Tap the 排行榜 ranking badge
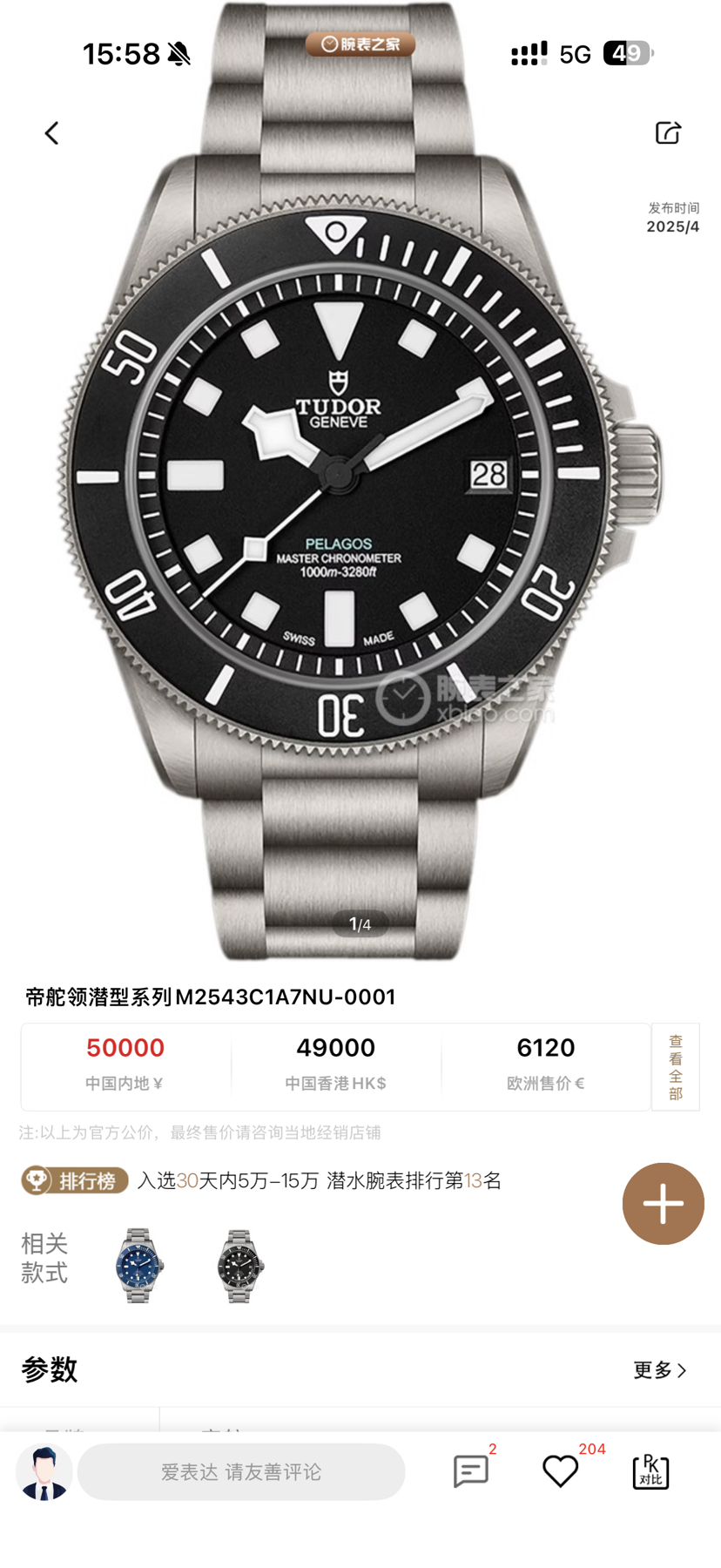Viewport: 721px width, 1568px height. 75,1180
